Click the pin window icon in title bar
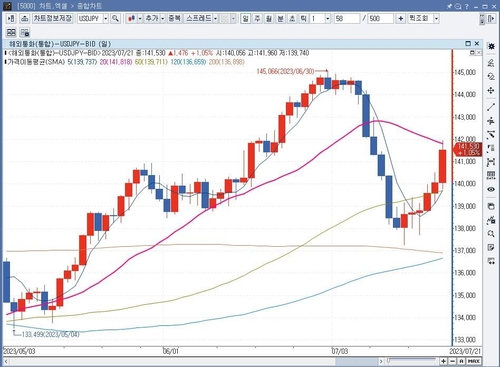 449,6
